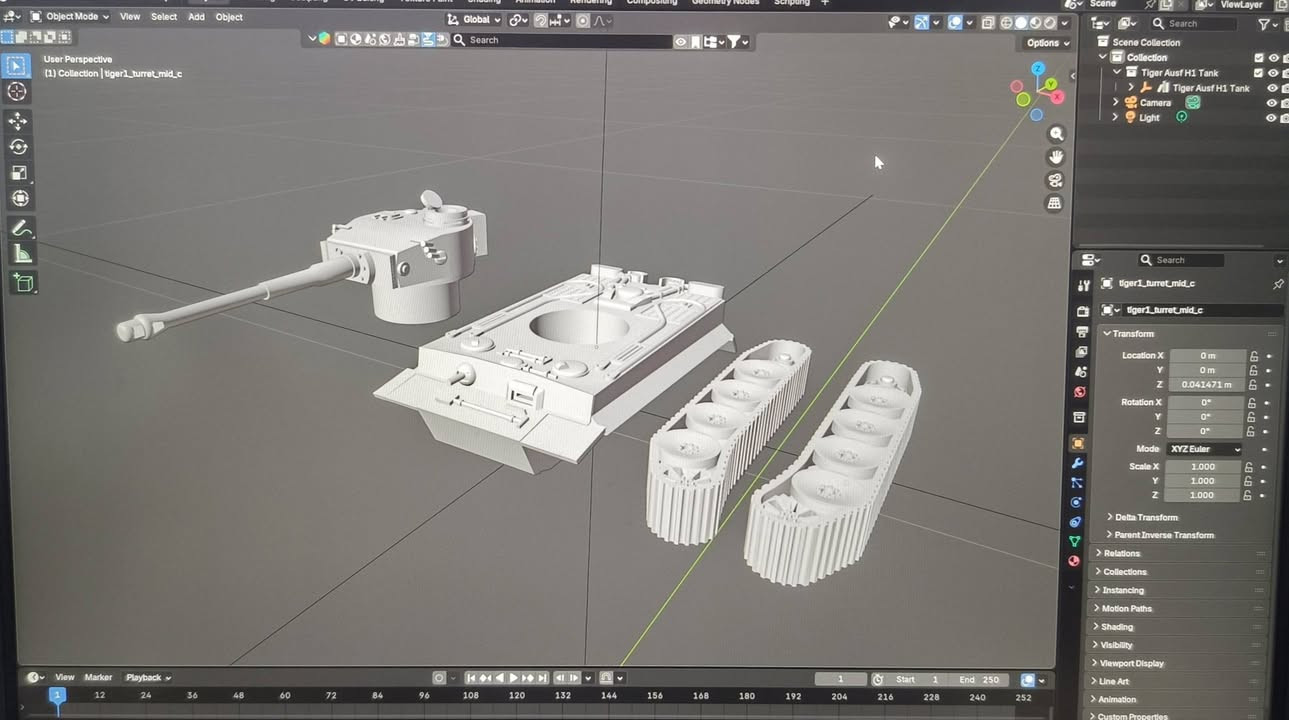Open the XYZ Euler rotation mode dropdown
Screen dimensions: 1289x720
pyautogui.click(x=1205, y=448)
